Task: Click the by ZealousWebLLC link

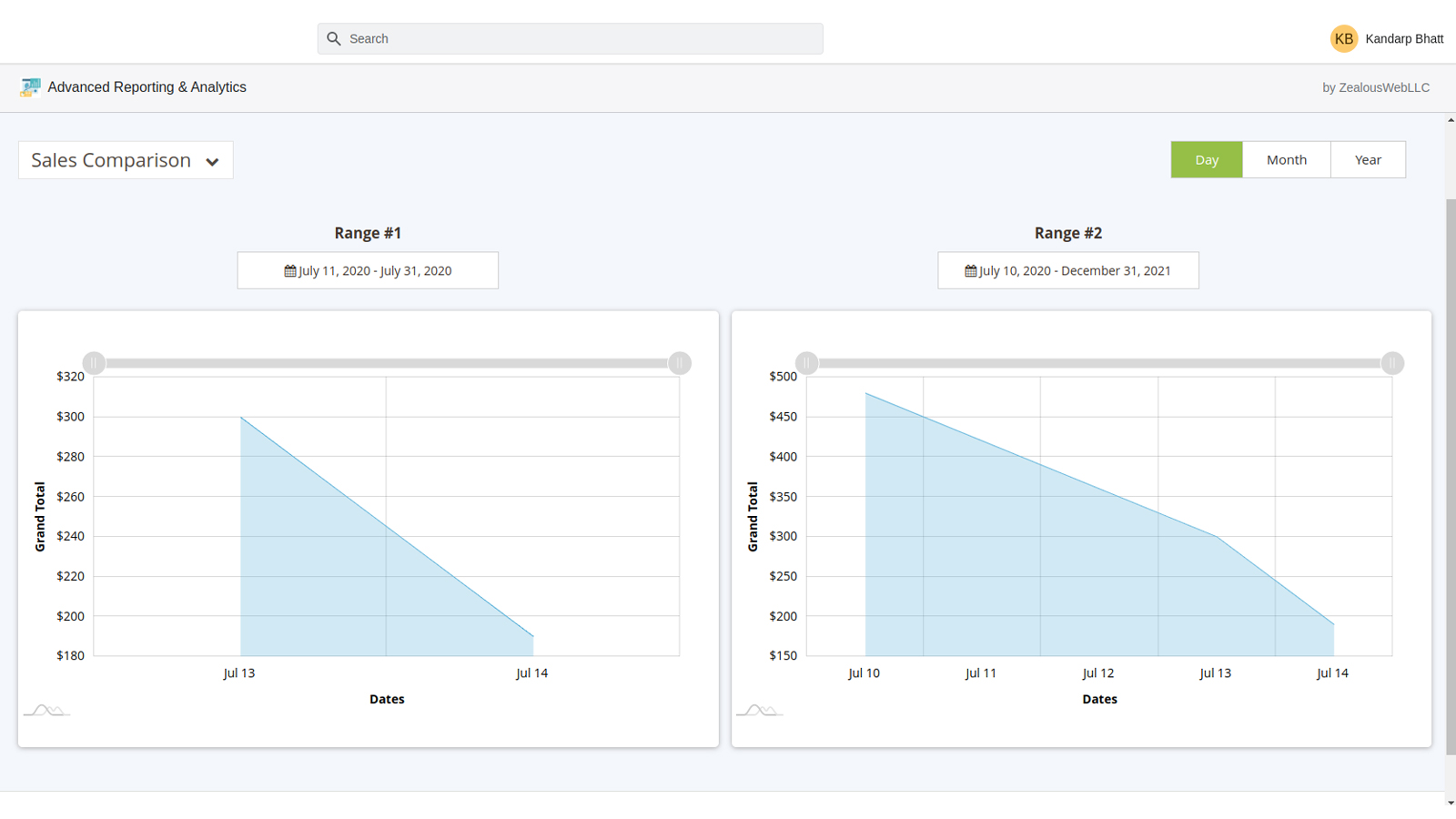Action: [1375, 88]
